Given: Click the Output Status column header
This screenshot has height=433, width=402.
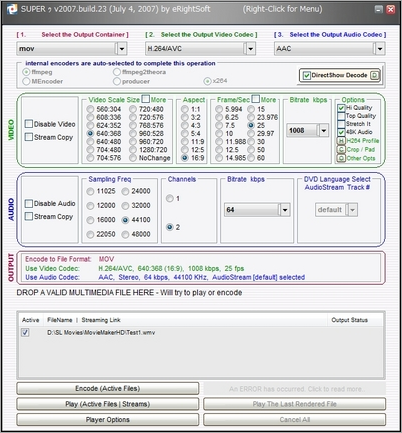Looking at the screenshot, I should (349, 320).
